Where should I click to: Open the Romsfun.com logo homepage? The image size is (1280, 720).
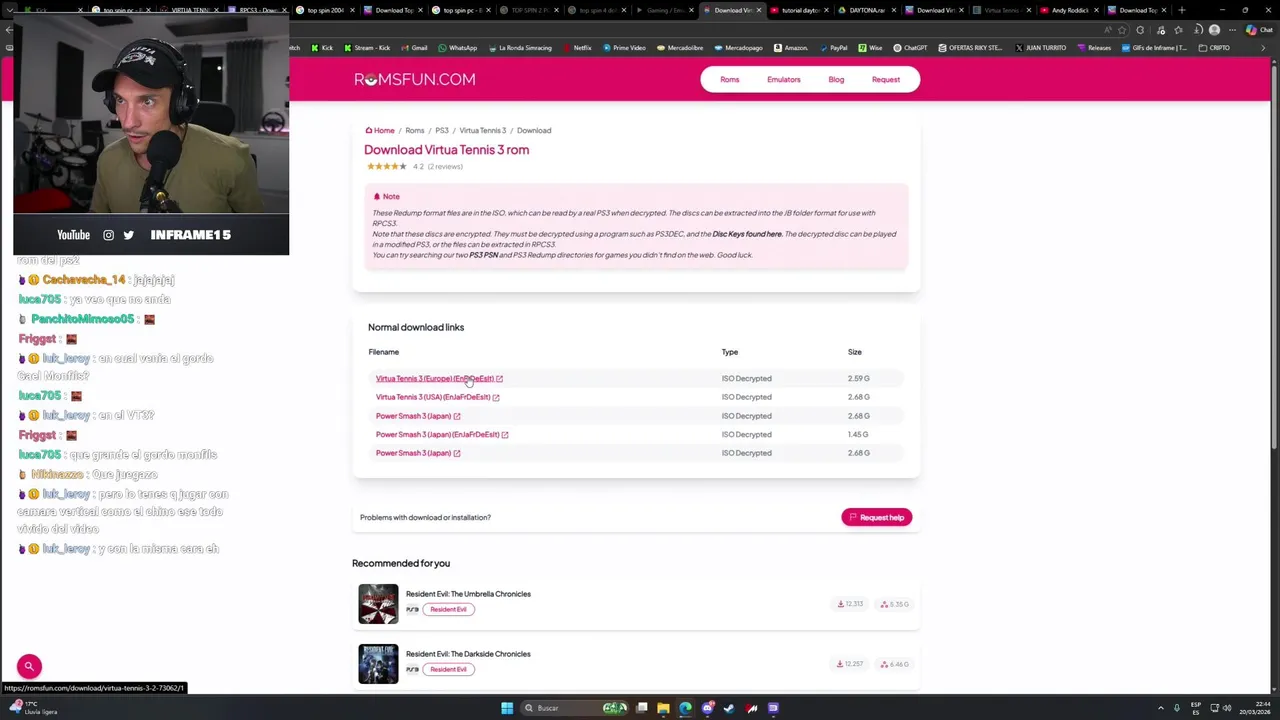tap(415, 79)
